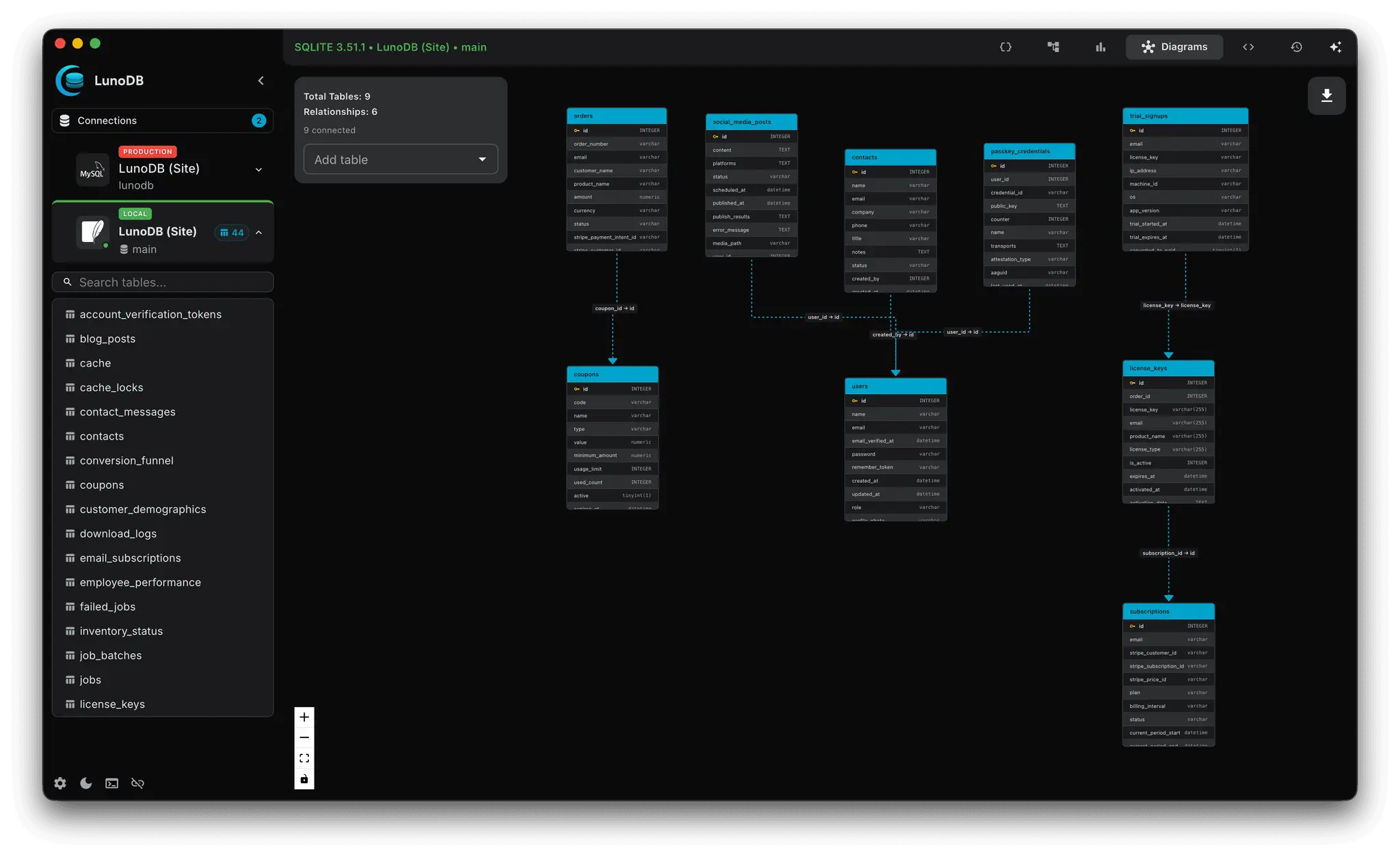Viewport: 1400px width, 857px height.
Task: Click the license_key → license_key relationship label
Action: 1176,306
